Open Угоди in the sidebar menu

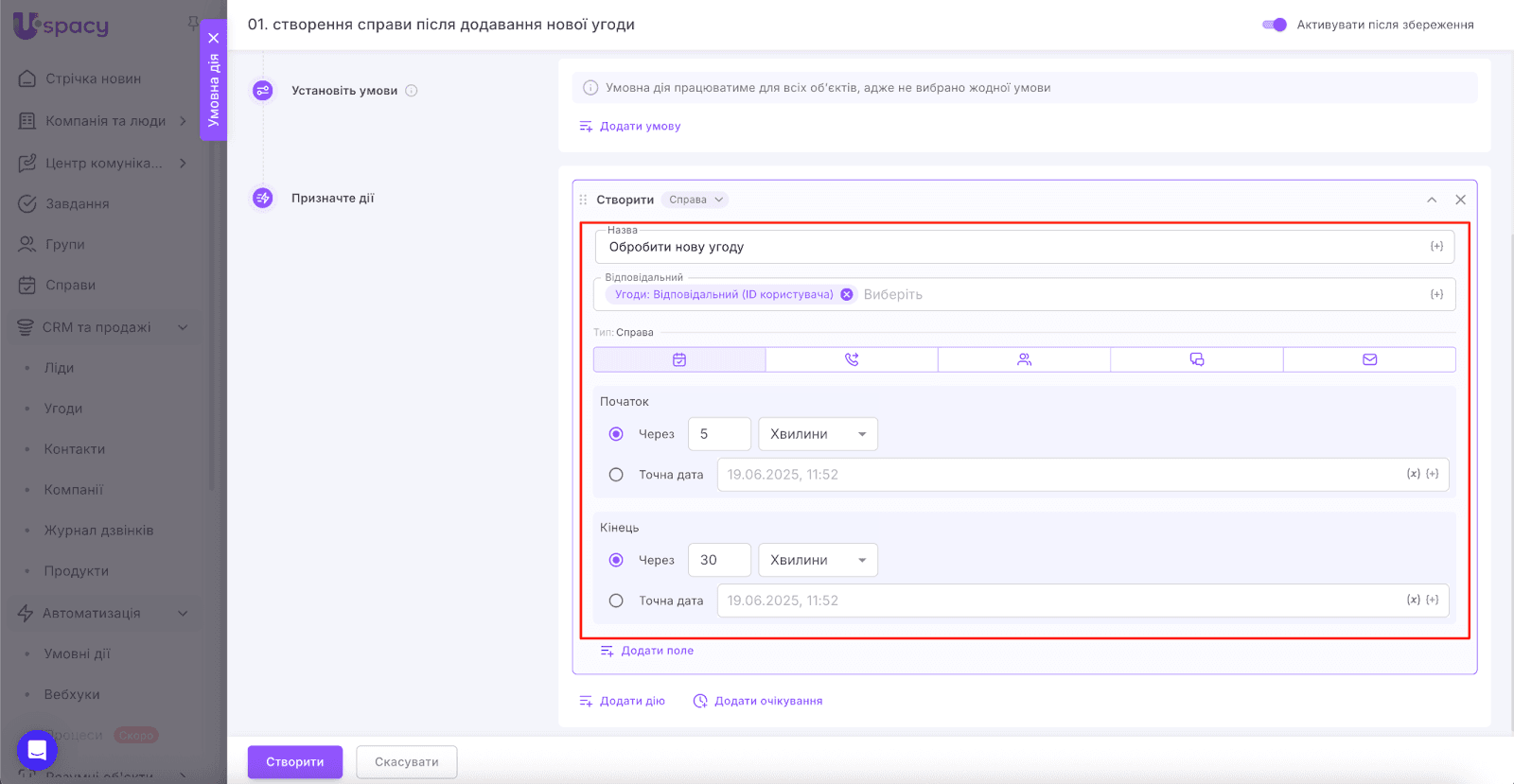(63, 409)
